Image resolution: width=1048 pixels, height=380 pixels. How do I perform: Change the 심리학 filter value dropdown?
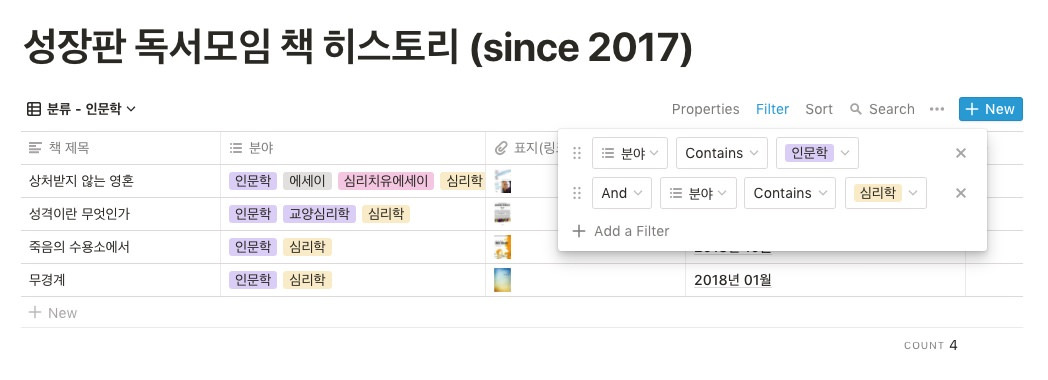click(886, 193)
